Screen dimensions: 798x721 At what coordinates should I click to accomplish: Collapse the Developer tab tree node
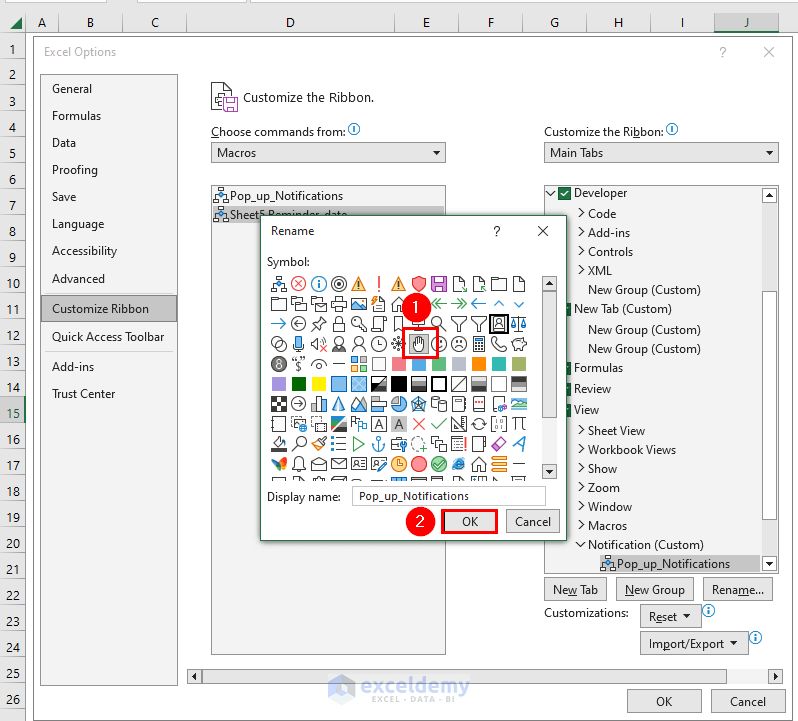(x=550, y=193)
